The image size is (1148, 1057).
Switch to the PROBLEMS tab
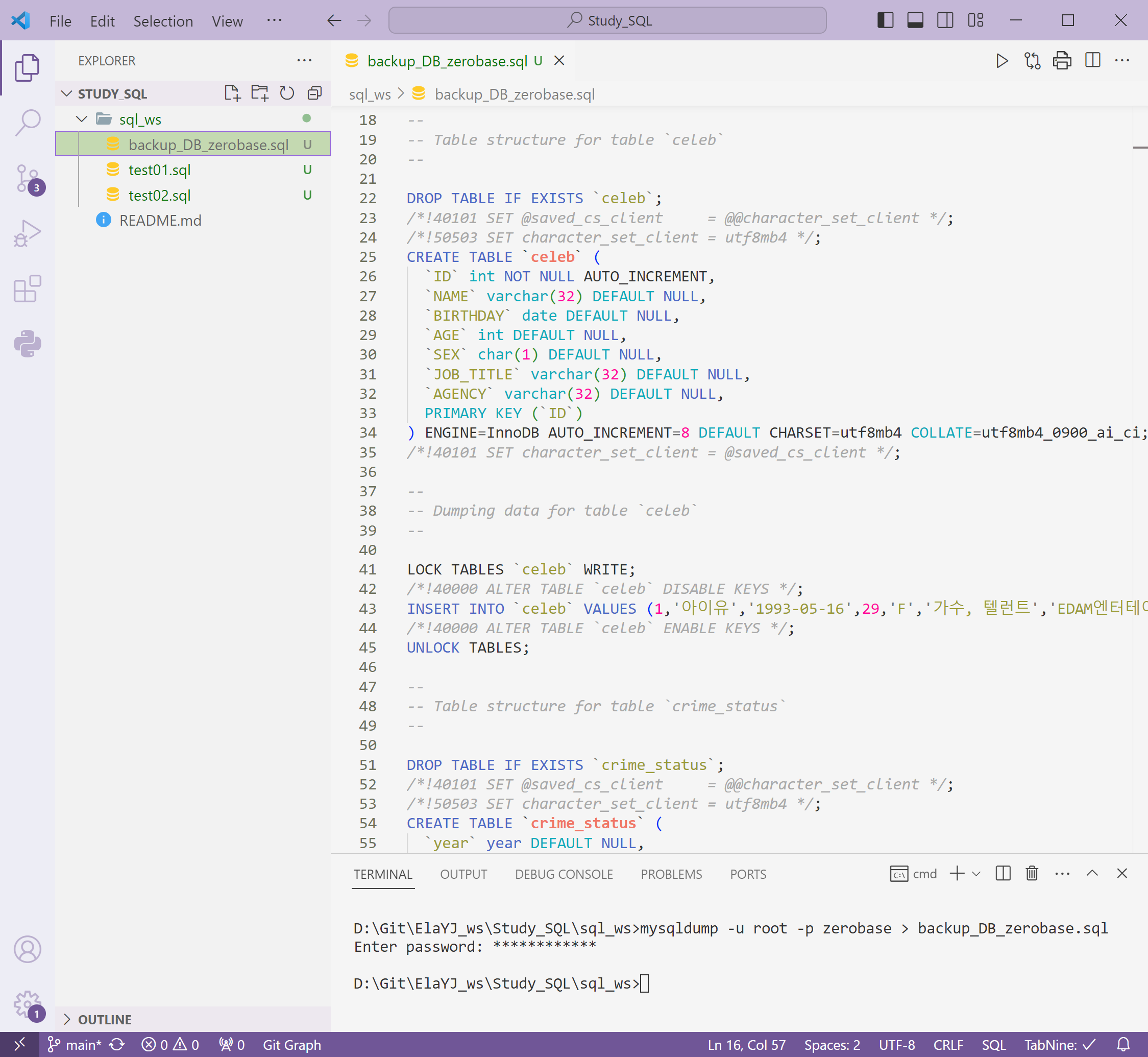click(x=671, y=874)
